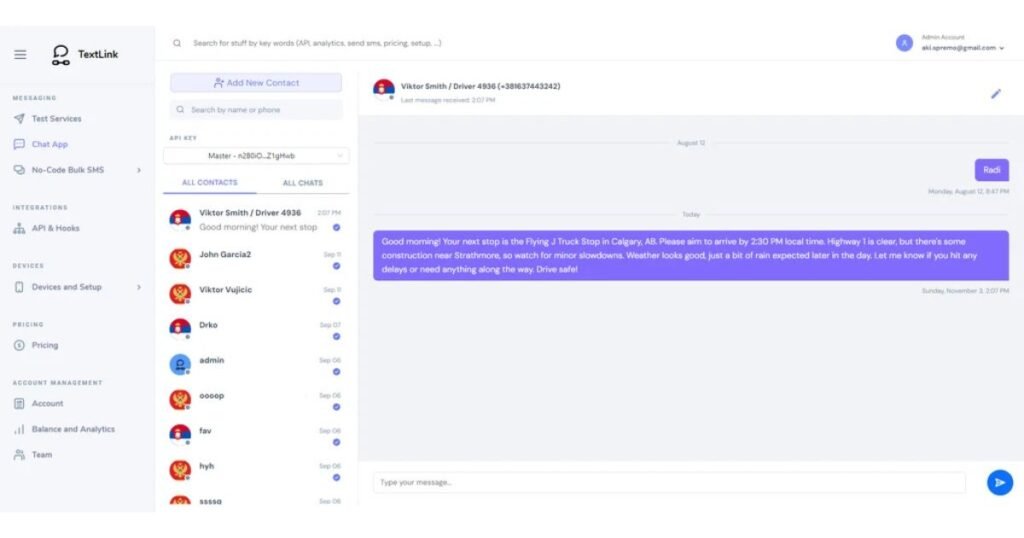Select the hyh contact name
Viewport: 1024px width, 538px height.
[206, 466]
